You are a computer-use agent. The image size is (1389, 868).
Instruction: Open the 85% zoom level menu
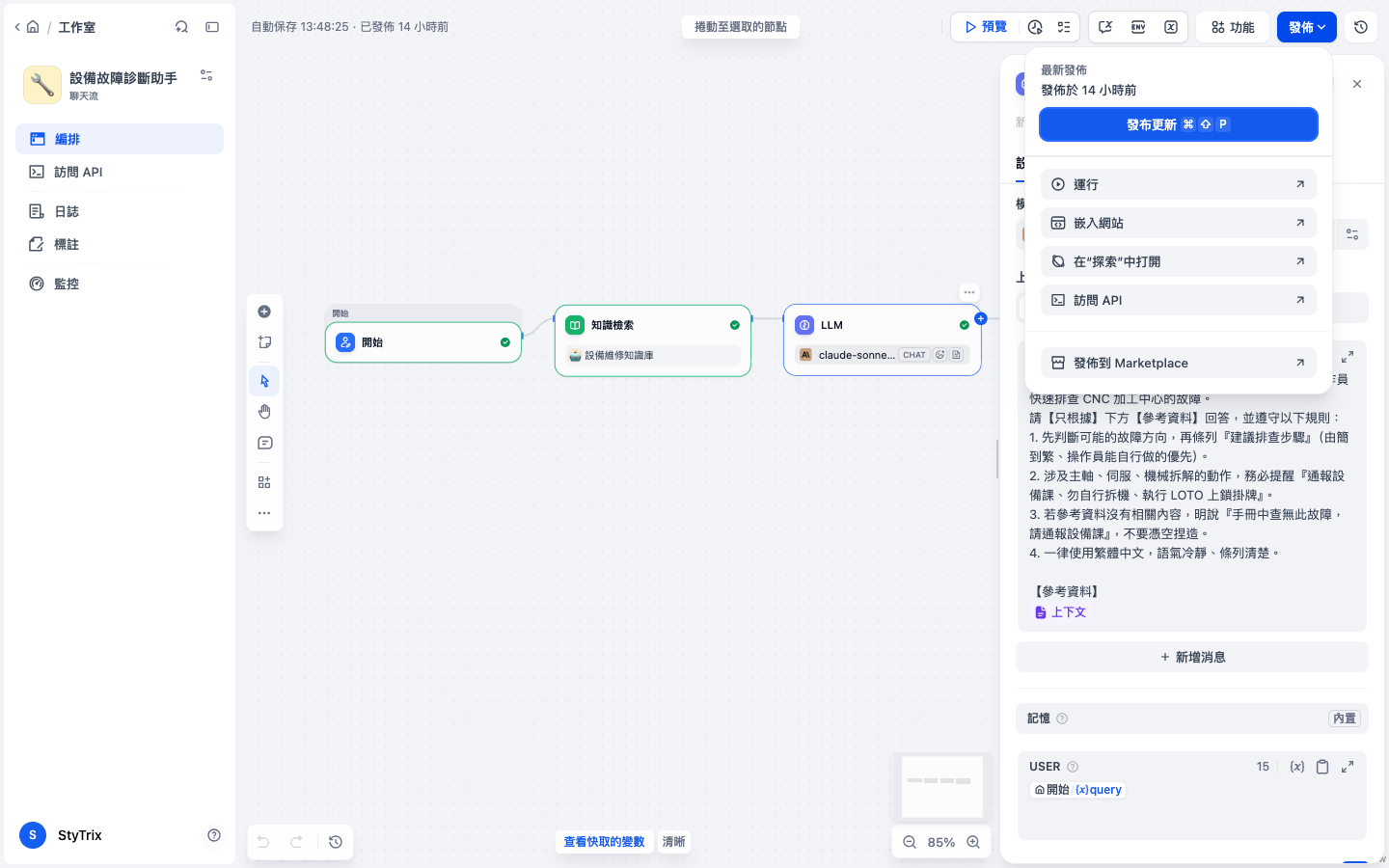pos(941,842)
